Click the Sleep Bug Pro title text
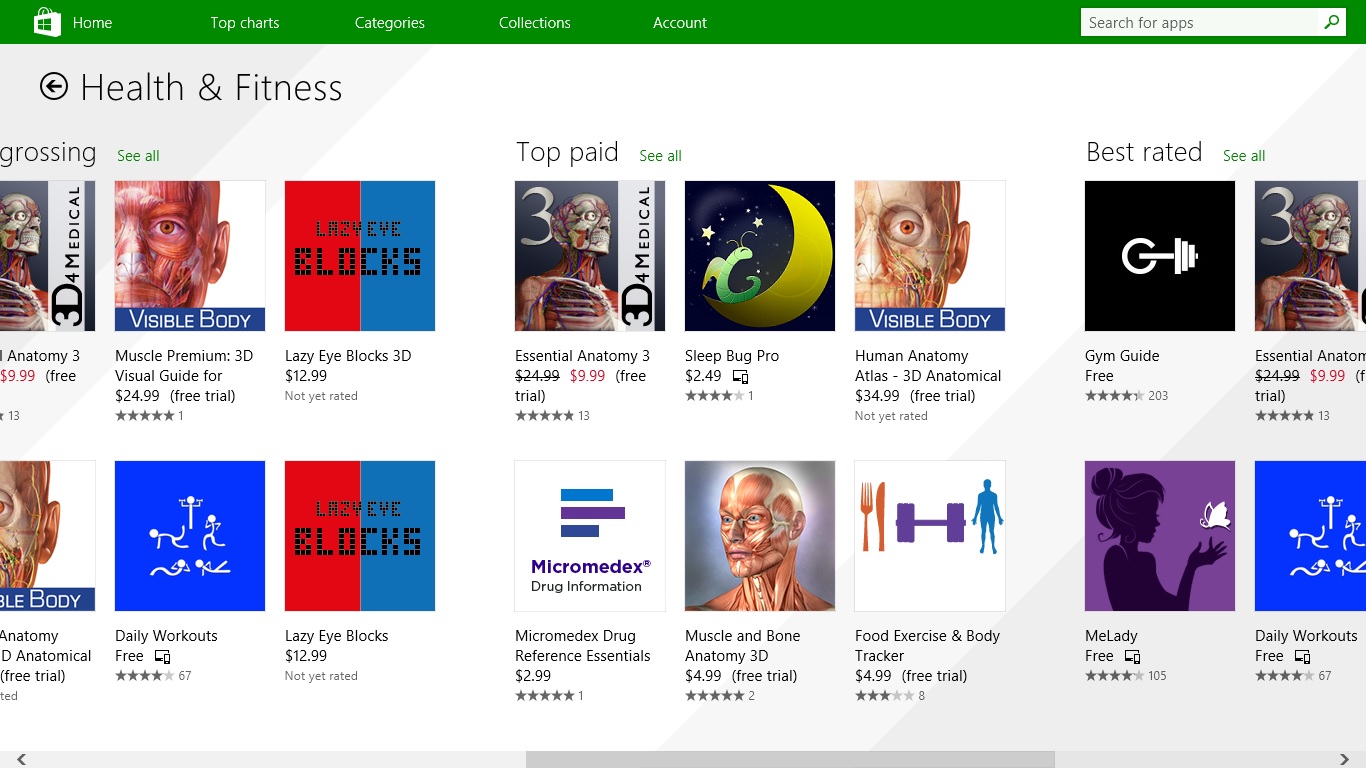 pos(732,356)
